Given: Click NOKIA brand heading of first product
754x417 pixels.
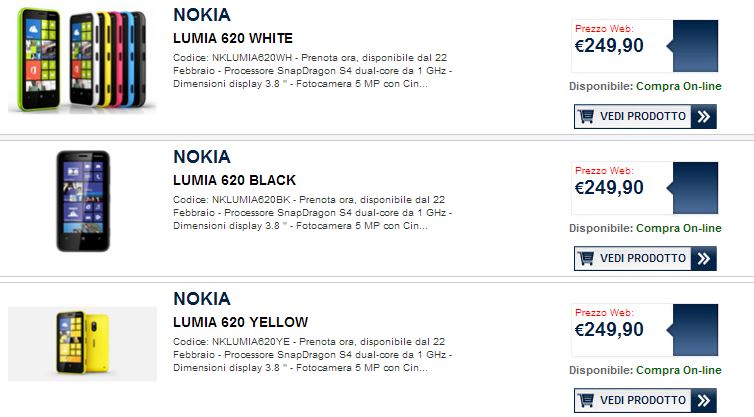Looking at the screenshot, I should pyautogui.click(x=202, y=15).
